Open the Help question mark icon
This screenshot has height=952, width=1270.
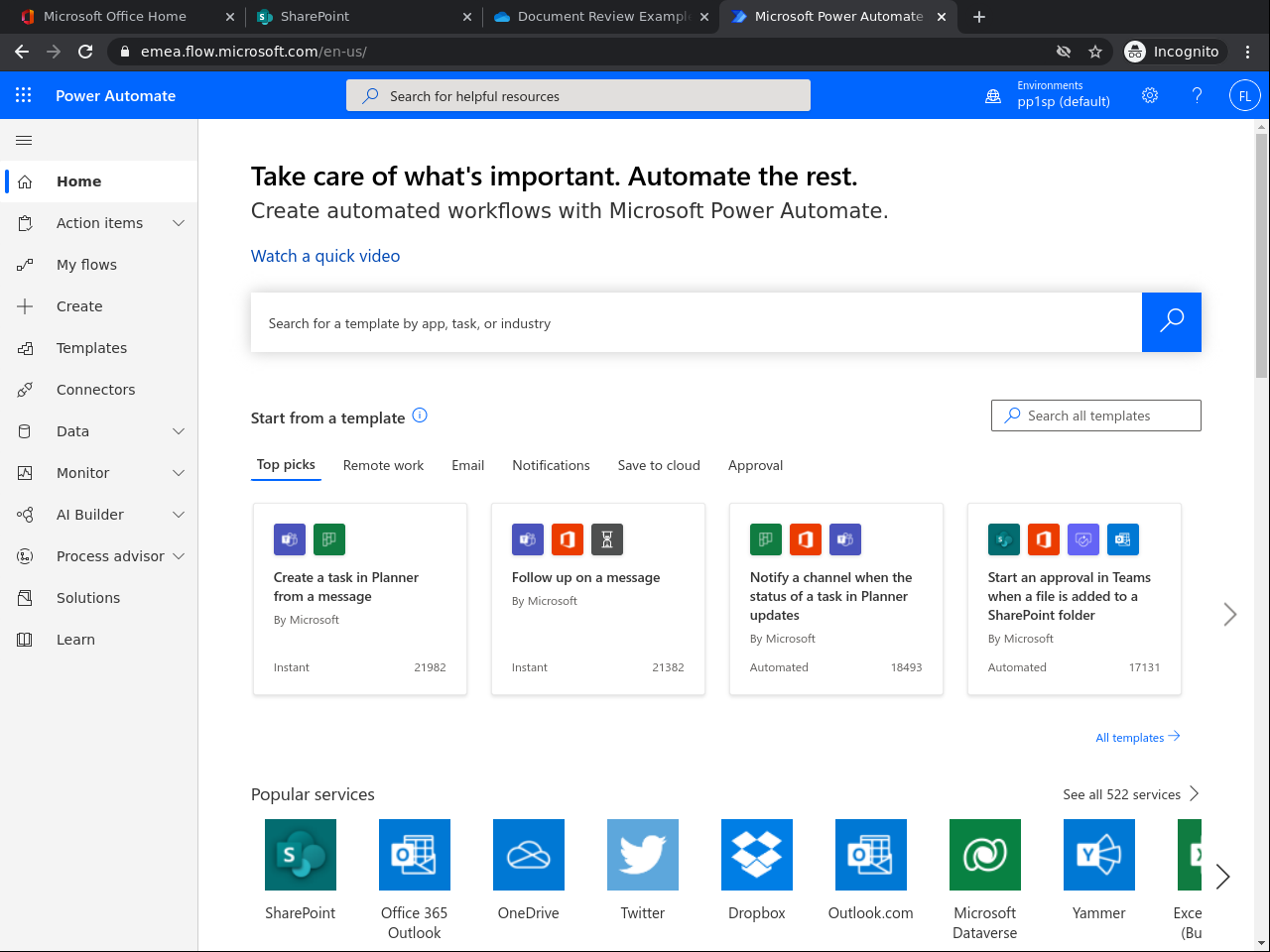(x=1197, y=95)
